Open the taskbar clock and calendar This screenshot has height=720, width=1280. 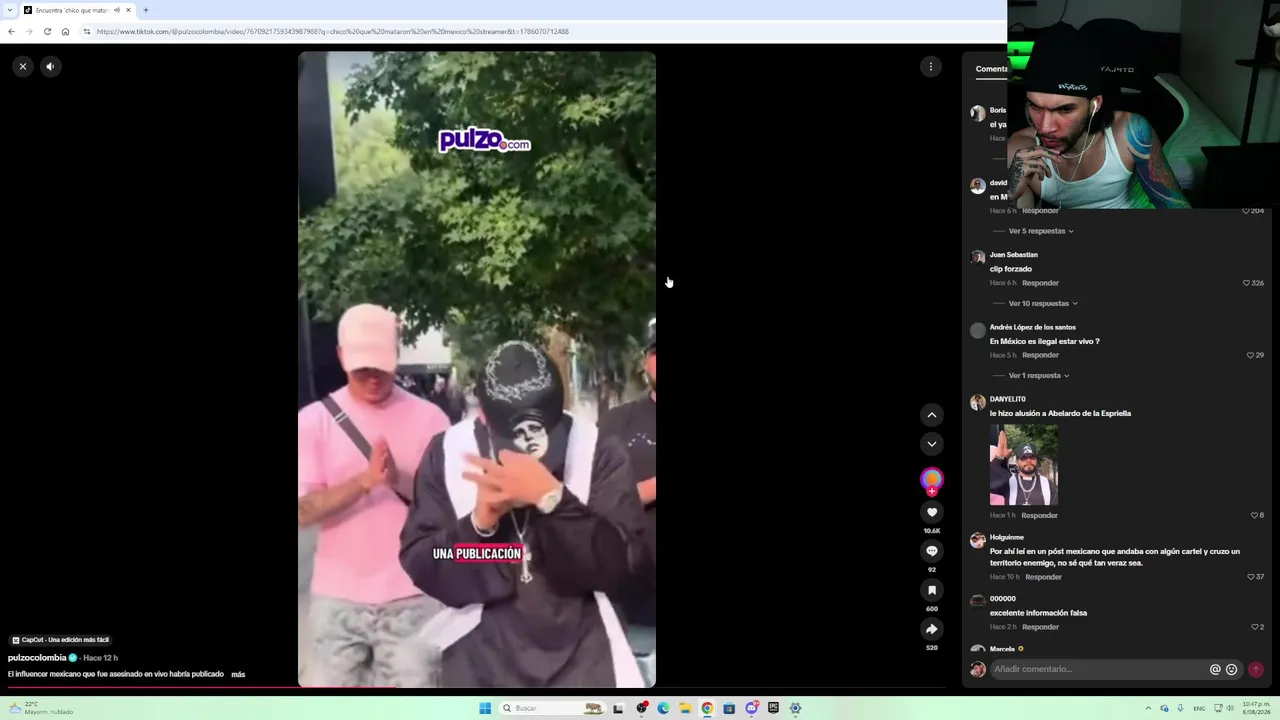coord(1255,708)
